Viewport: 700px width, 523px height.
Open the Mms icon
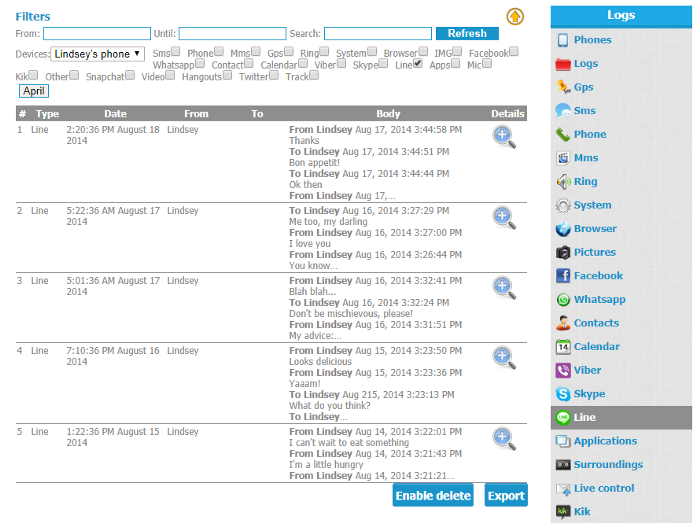[563, 158]
